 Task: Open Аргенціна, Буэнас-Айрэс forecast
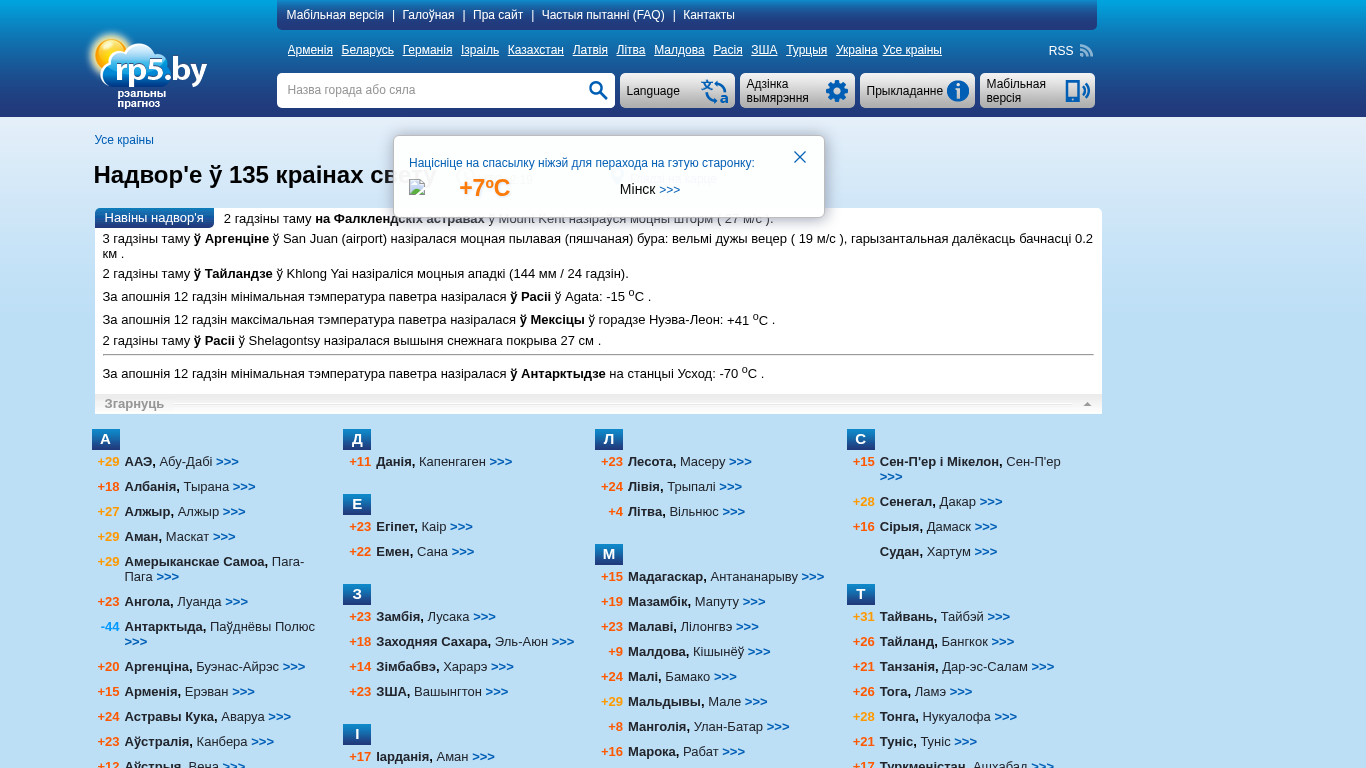(x=215, y=667)
